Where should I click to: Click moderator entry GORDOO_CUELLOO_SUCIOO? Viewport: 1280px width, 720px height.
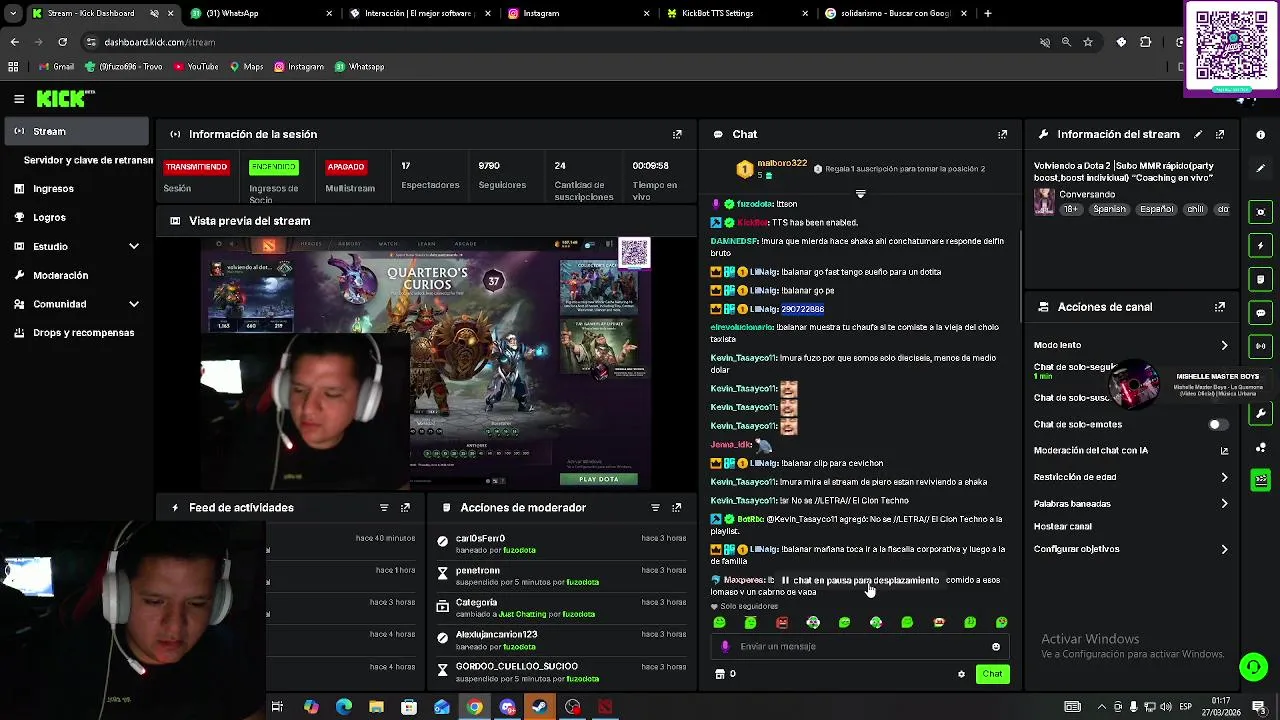[x=560, y=672]
